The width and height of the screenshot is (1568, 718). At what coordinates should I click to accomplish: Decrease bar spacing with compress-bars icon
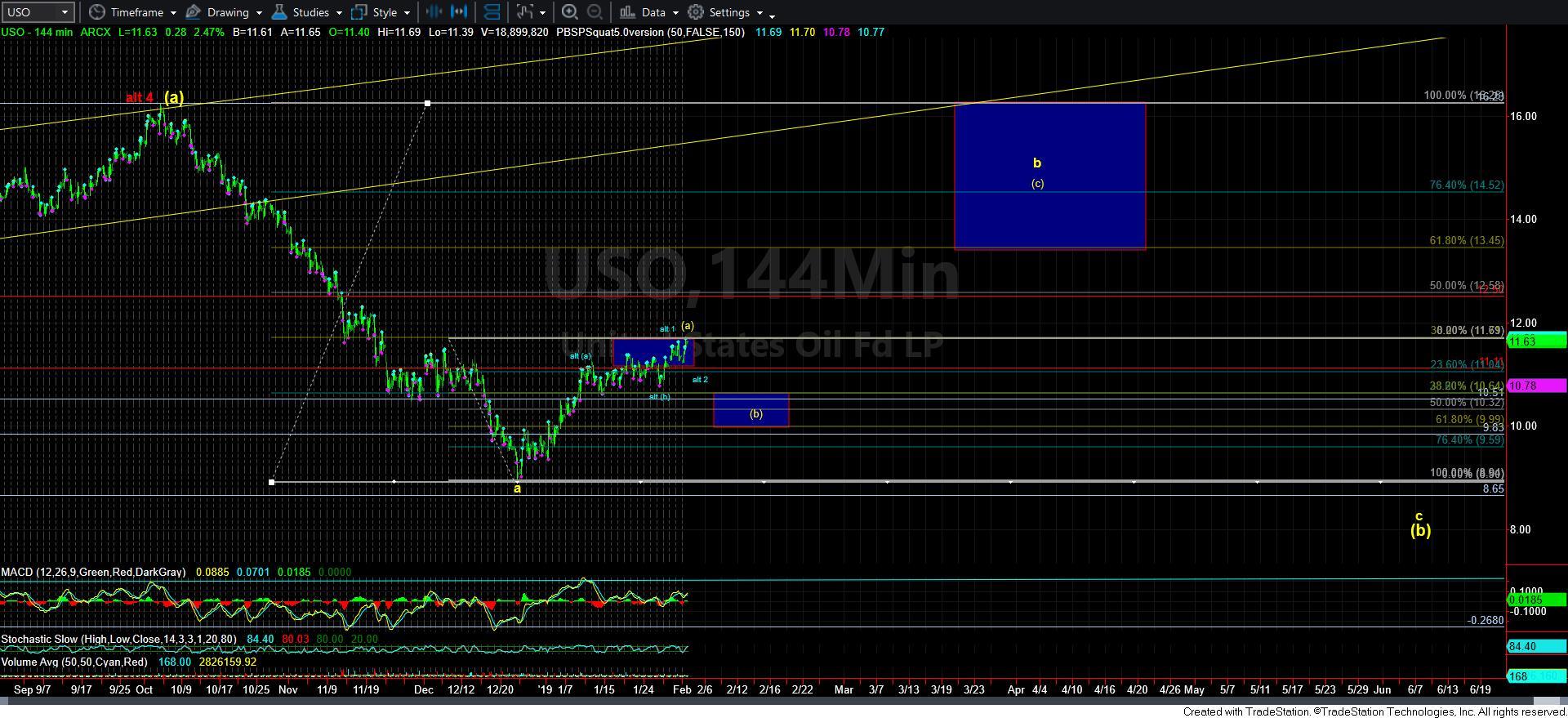(434, 12)
